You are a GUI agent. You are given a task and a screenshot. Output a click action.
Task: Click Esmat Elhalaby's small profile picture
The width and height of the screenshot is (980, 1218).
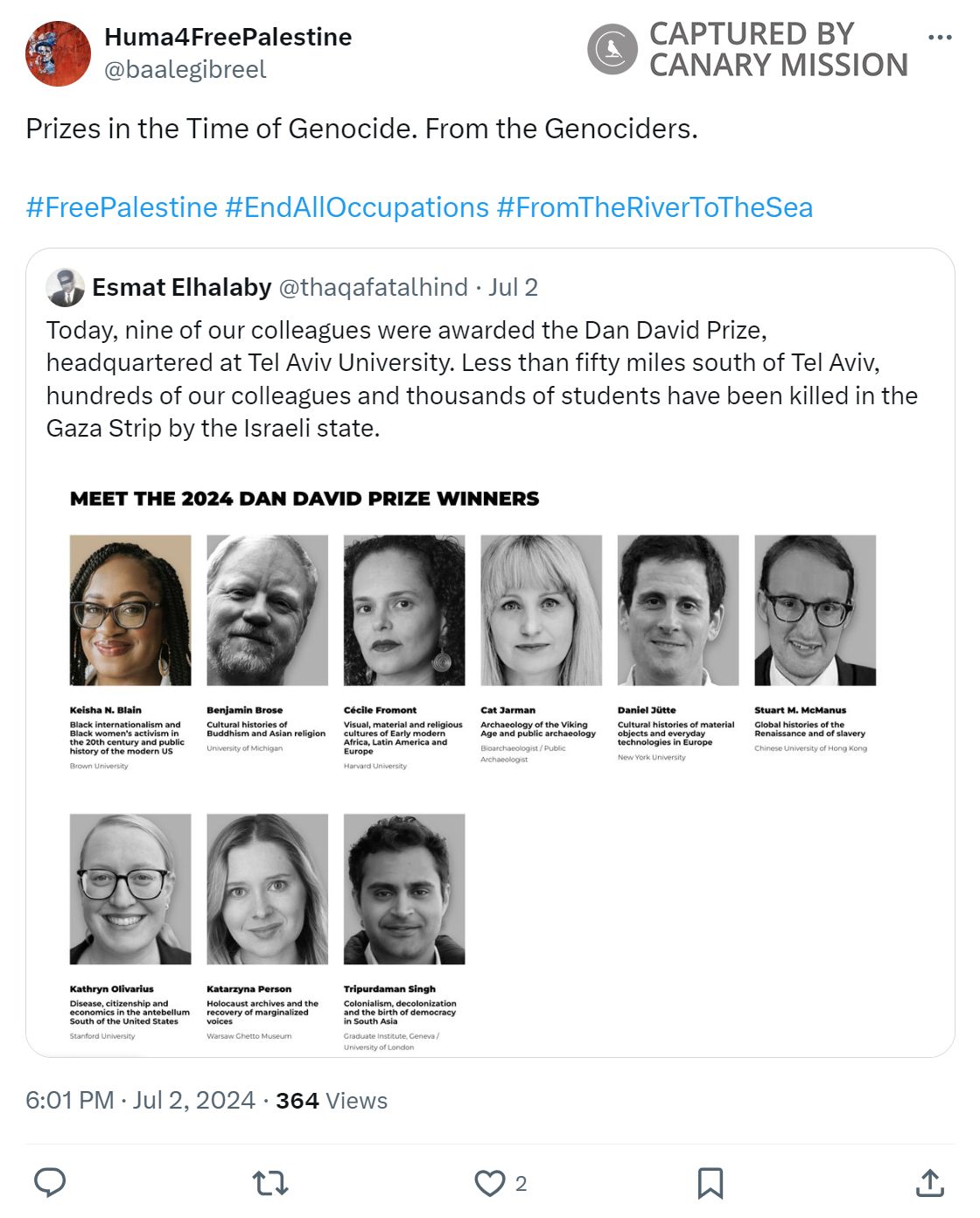pos(66,288)
